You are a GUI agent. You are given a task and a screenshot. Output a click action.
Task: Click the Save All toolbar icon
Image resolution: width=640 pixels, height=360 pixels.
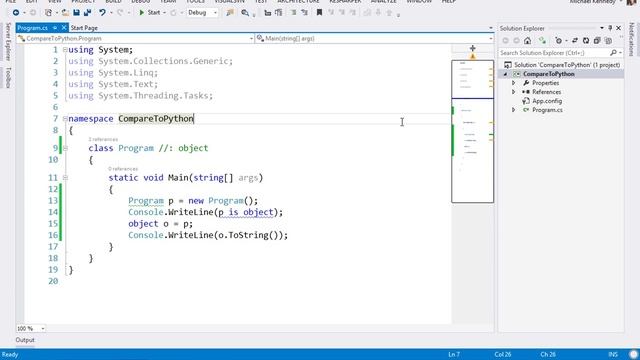87,13
